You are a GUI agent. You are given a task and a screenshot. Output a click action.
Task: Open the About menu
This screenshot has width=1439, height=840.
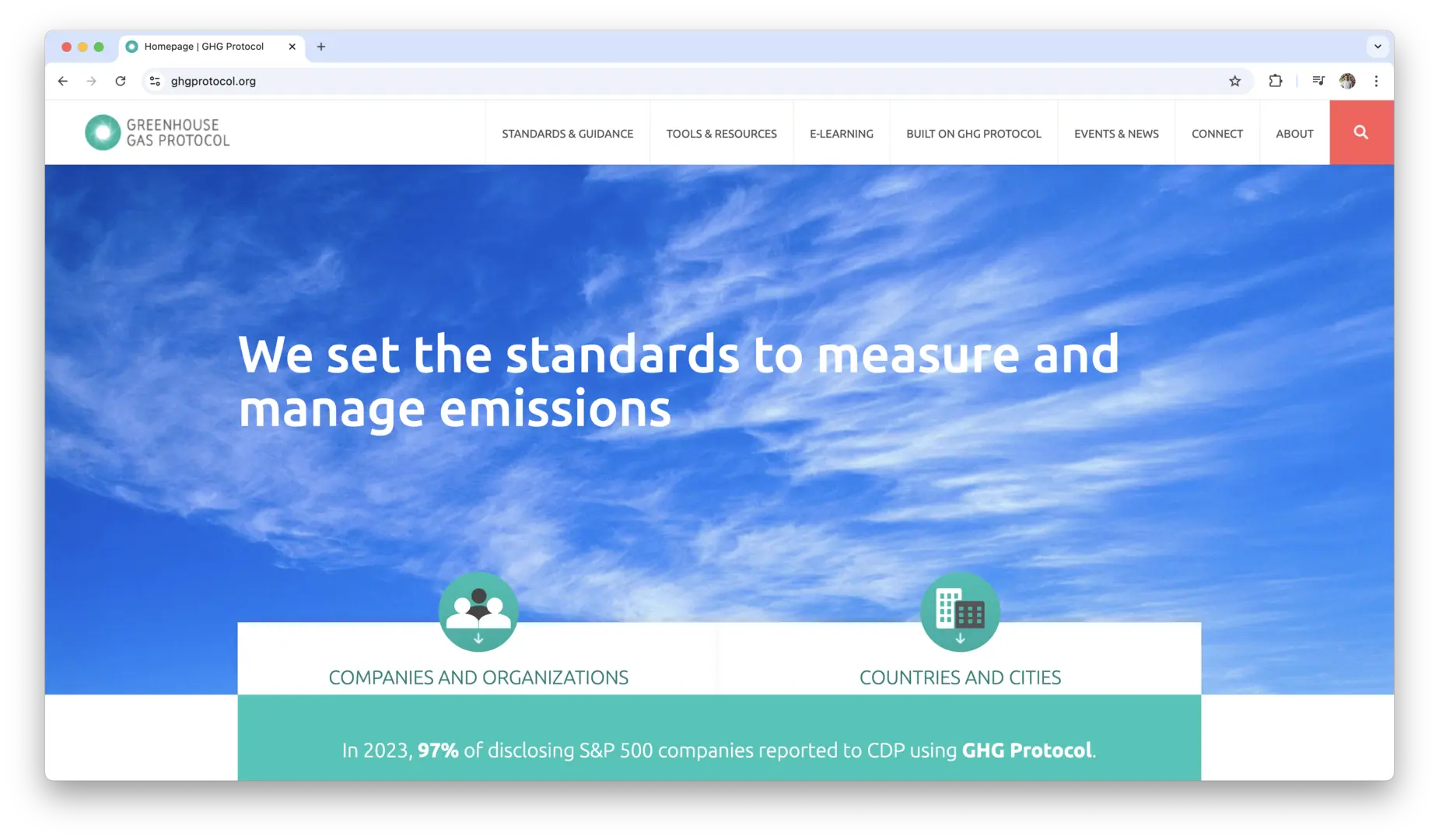pyautogui.click(x=1294, y=134)
